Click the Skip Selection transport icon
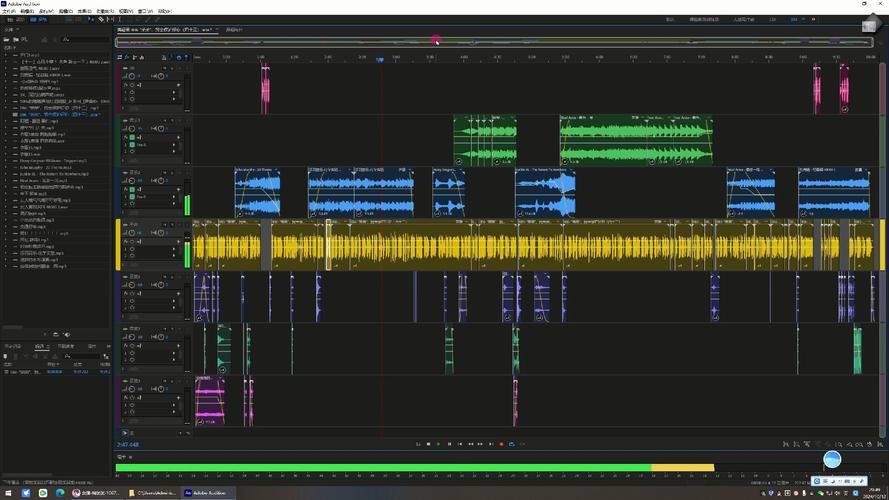Viewport: 889px width, 500px height. tap(522, 444)
